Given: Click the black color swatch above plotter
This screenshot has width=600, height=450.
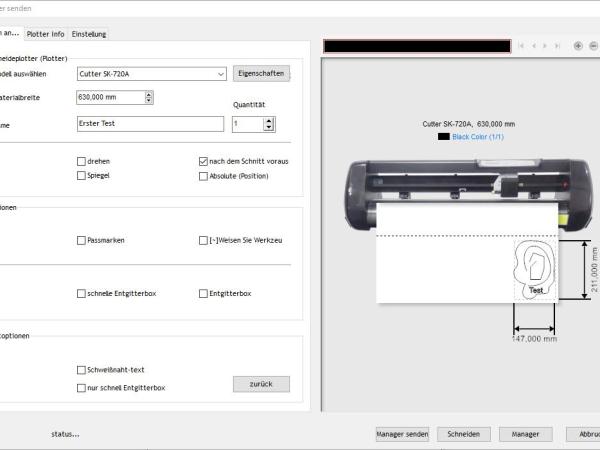Looking at the screenshot, I should pos(444,136).
